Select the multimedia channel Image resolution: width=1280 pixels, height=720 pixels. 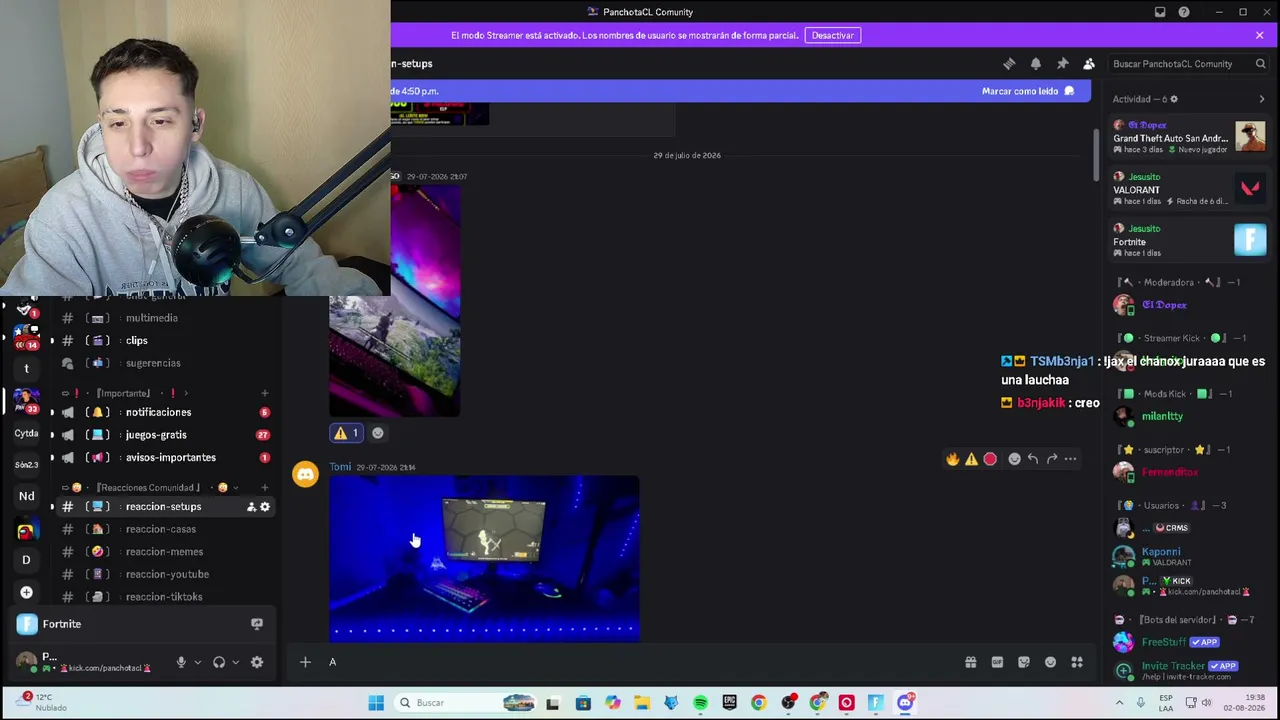click(165, 318)
